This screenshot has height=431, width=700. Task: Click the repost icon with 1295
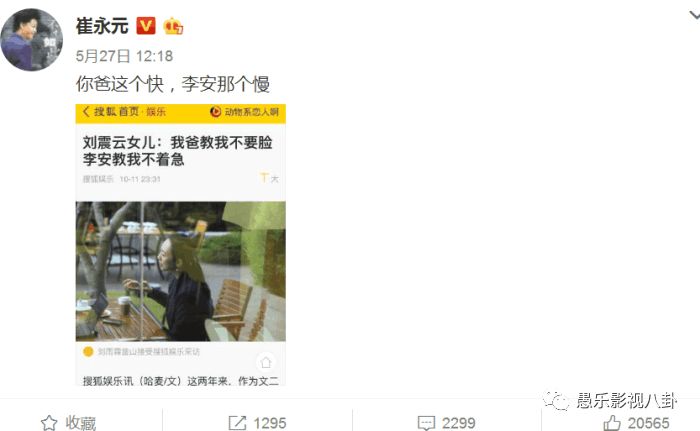(237, 423)
